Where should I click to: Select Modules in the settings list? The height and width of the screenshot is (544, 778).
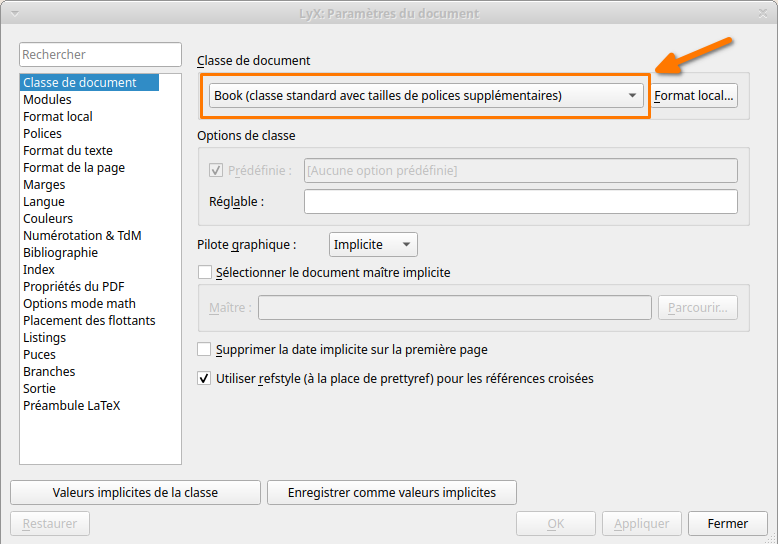(x=47, y=100)
